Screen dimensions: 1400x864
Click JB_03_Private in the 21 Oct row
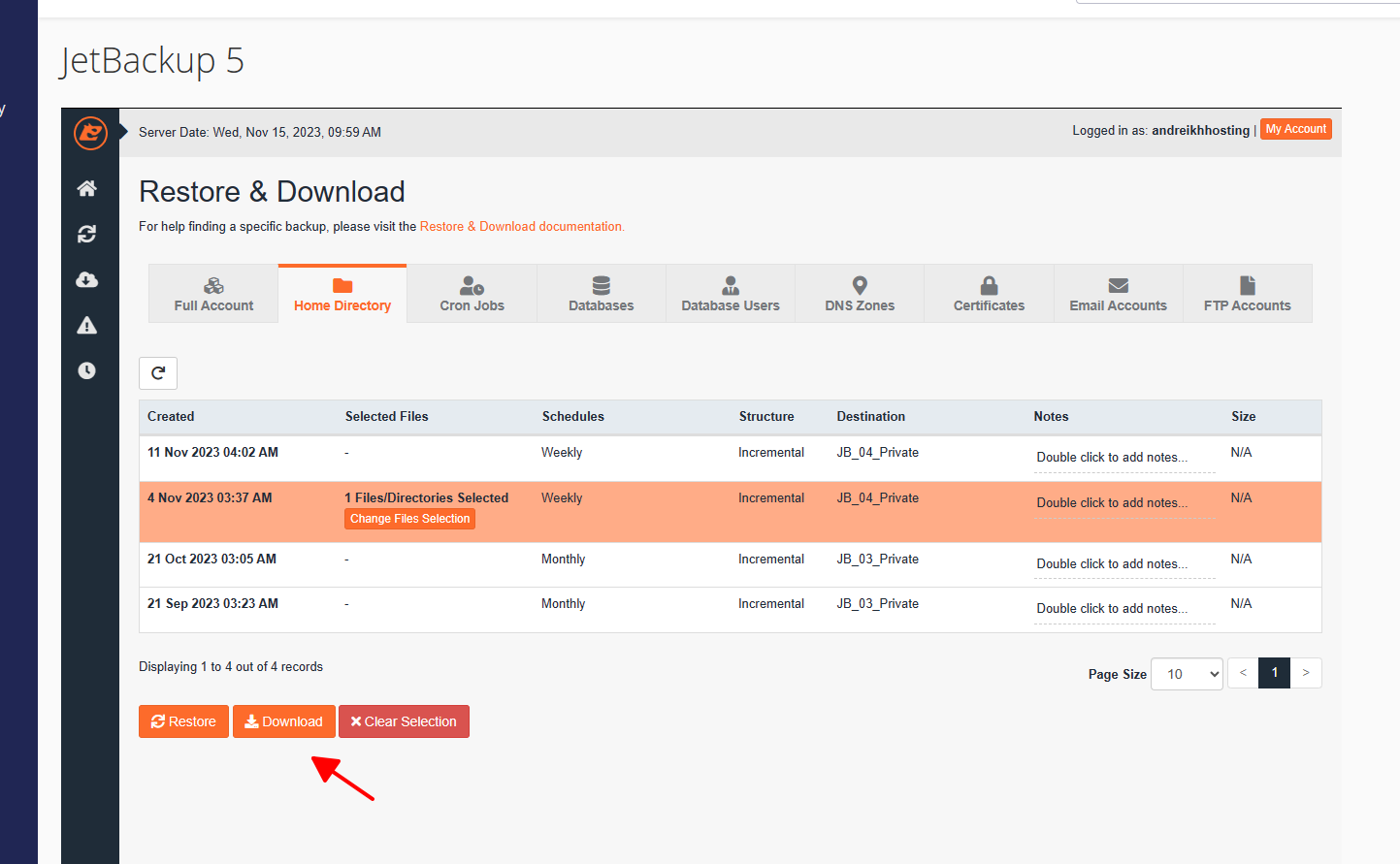877,560
